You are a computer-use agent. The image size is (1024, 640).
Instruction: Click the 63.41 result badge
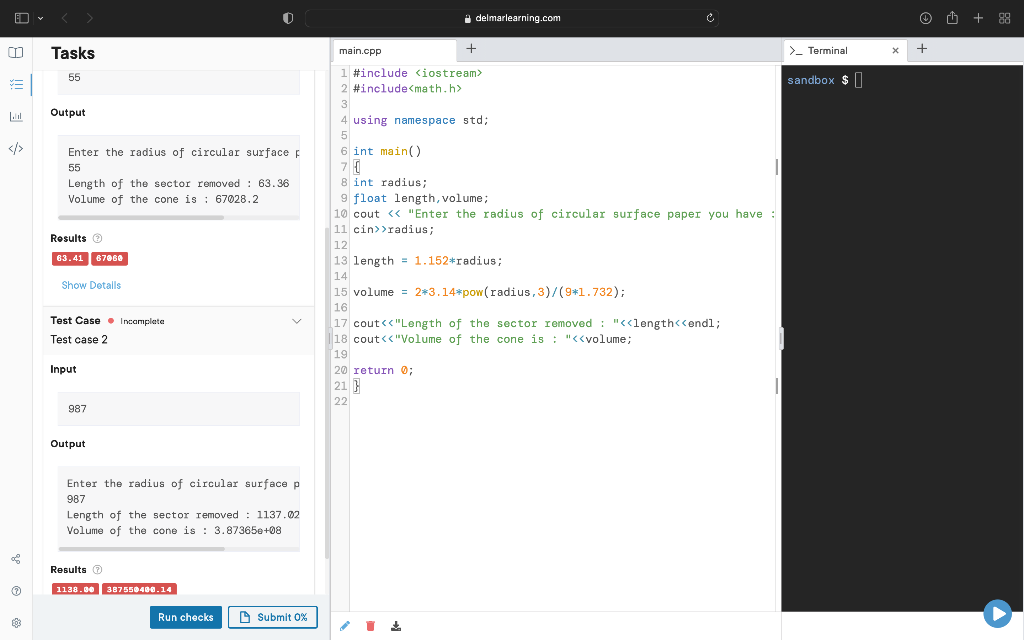click(69, 258)
